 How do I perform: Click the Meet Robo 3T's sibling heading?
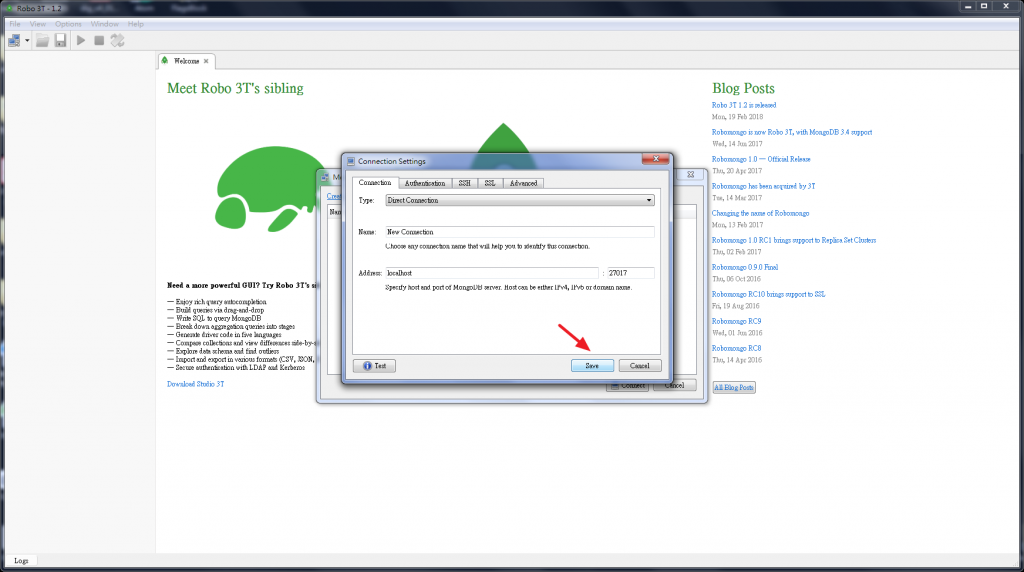click(x=235, y=89)
